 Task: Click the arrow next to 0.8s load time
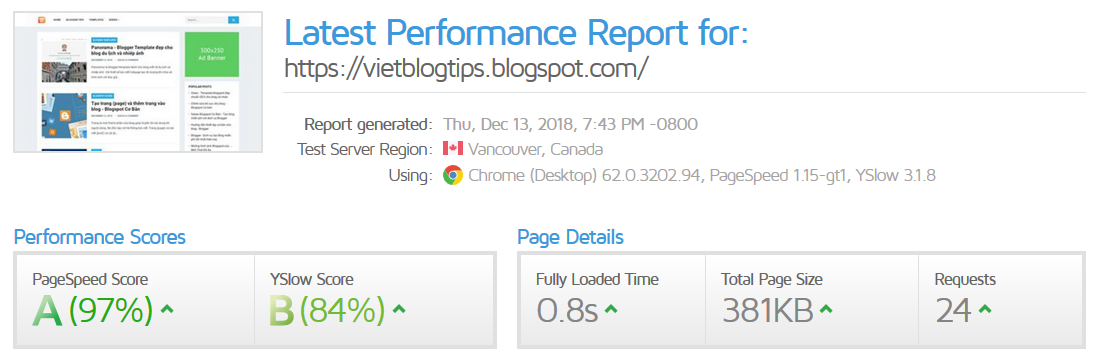610,308
